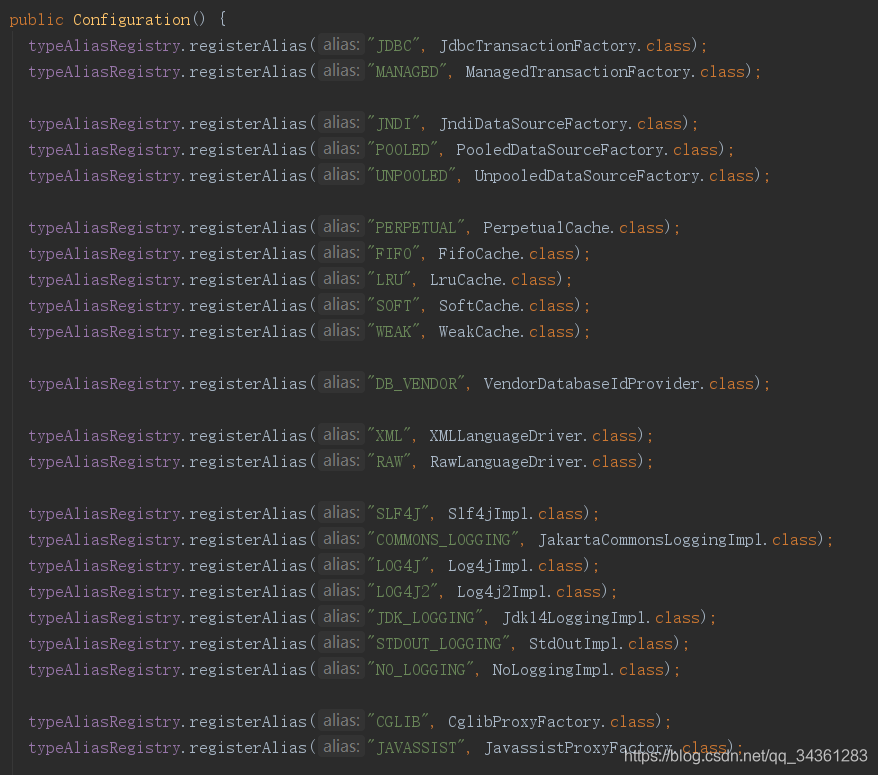This screenshot has height=775, width=878.
Task: Click typeAliasRegistry on the CGLIB line
Action: coord(104,722)
